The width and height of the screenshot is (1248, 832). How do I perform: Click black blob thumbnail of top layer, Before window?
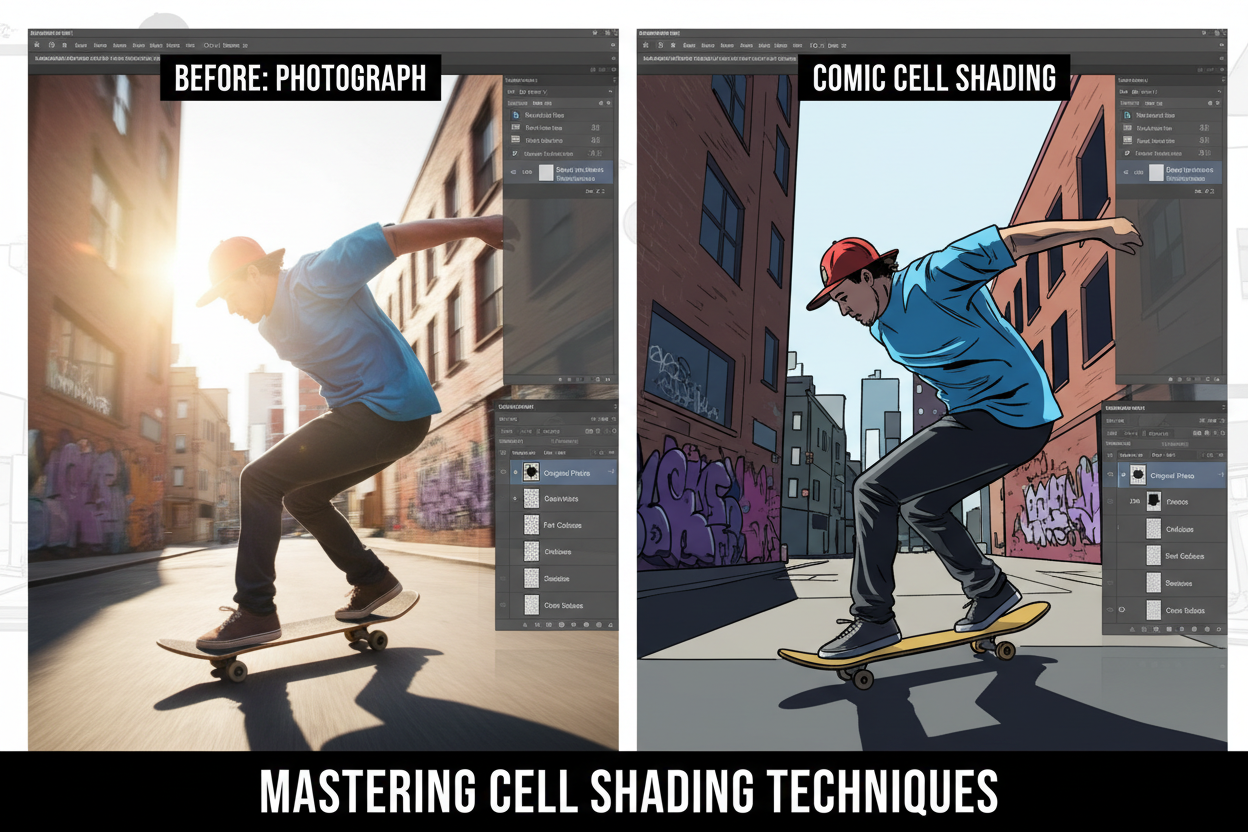(531, 472)
